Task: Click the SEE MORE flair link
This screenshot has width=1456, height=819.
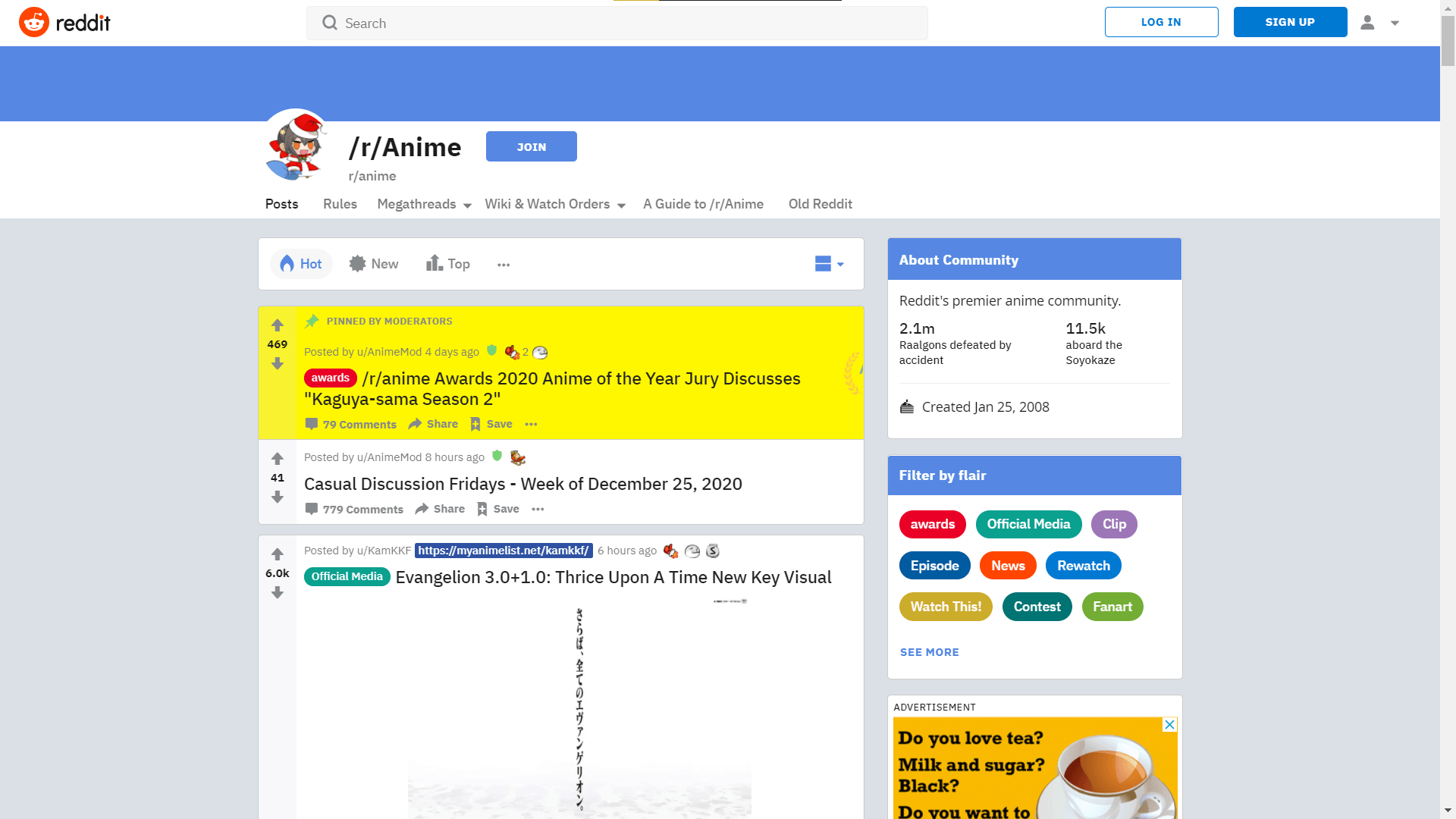Action: (x=929, y=651)
